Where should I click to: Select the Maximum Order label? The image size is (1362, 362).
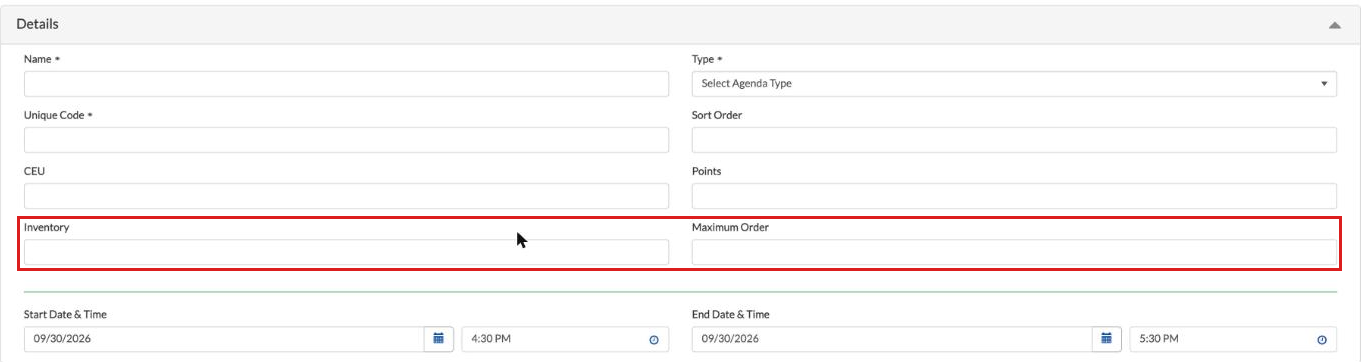730,227
